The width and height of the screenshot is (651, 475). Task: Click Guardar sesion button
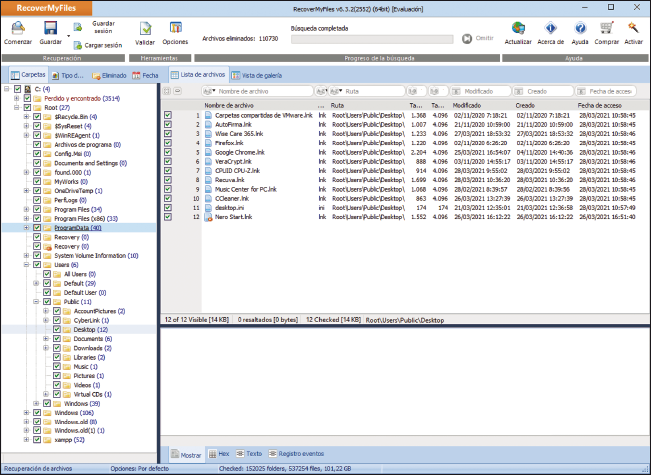[x=101, y=25]
